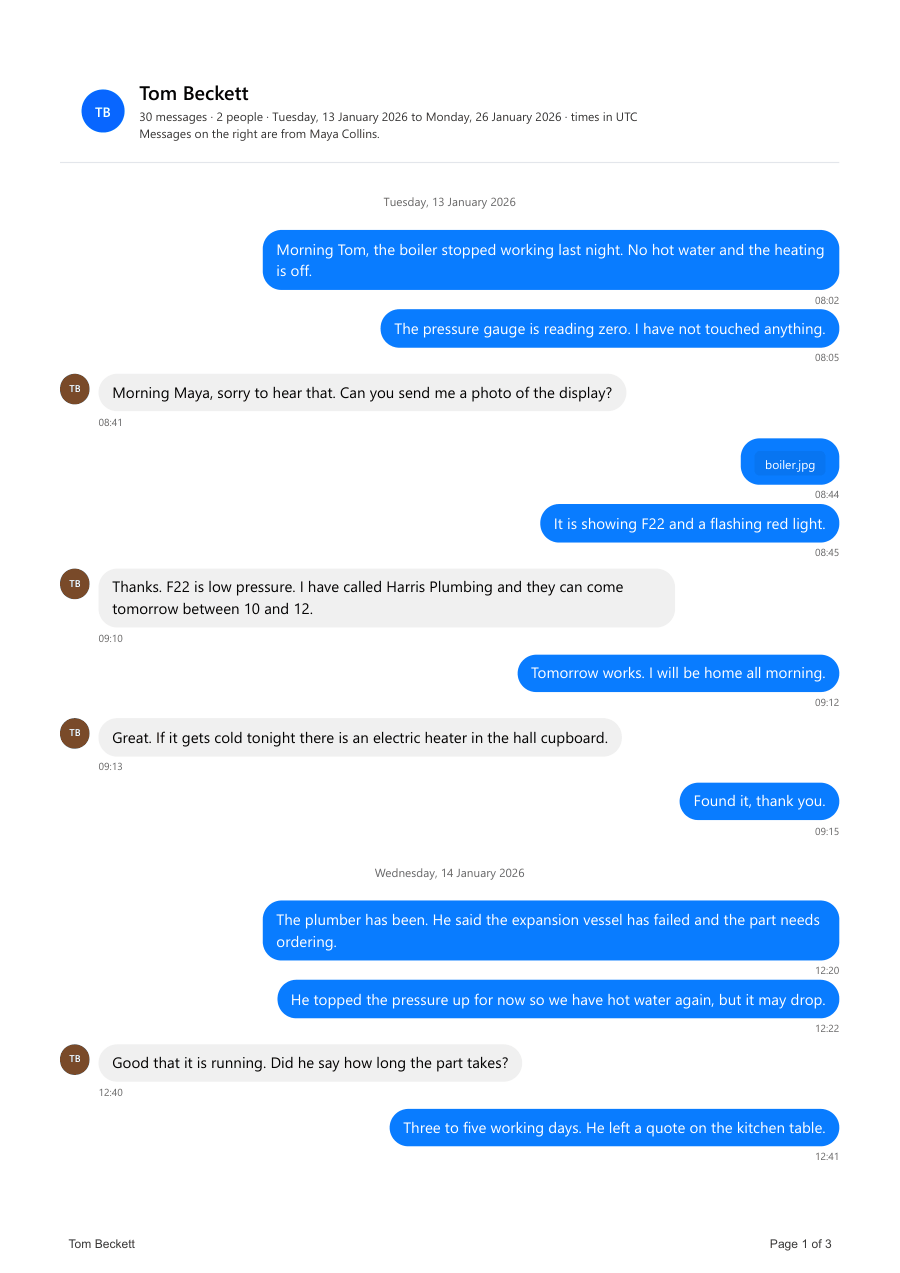This screenshot has height=1273, width=900.
Task: Click the 08:41 timestamp under Tom's message
Action: point(110,423)
